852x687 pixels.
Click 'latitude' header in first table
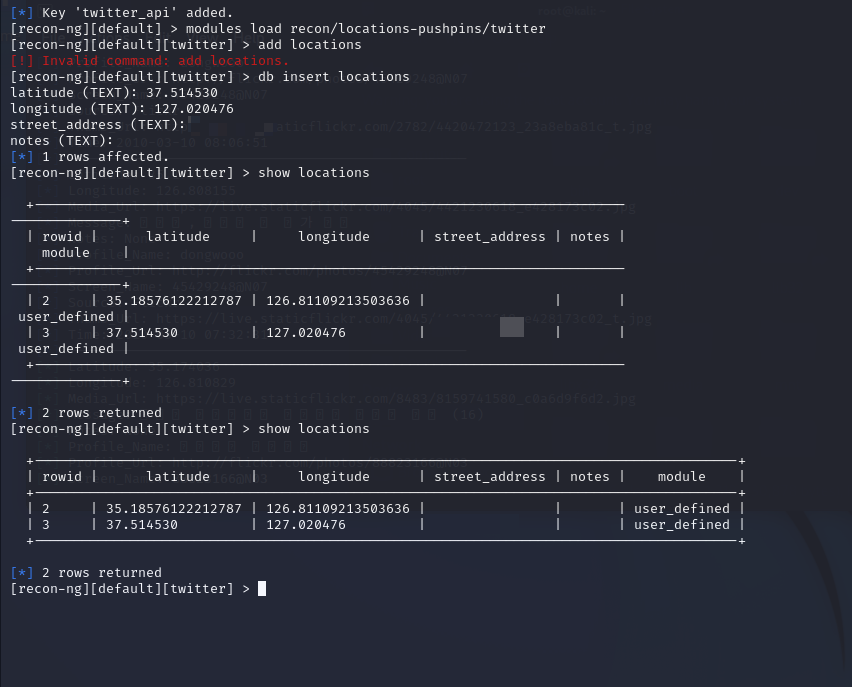pos(178,237)
